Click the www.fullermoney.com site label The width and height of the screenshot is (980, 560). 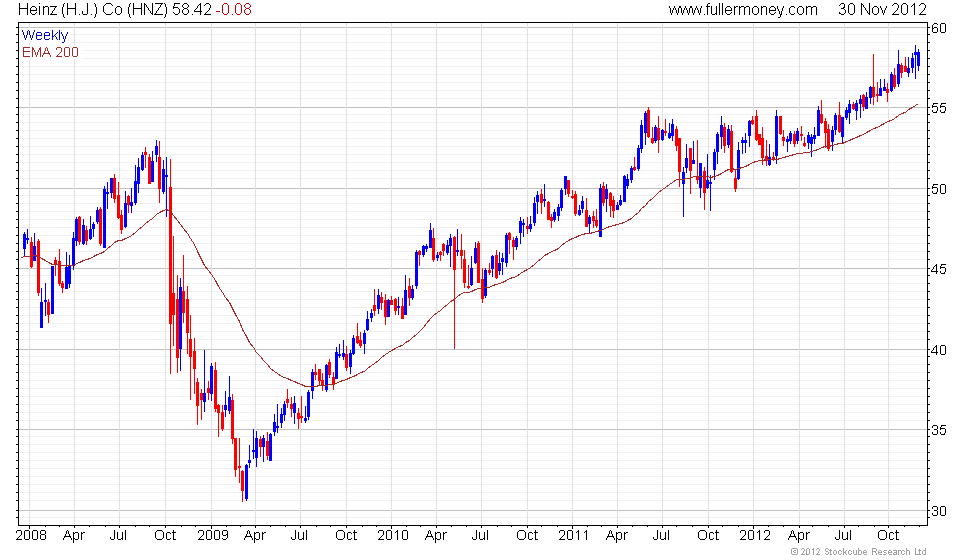pyautogui.click(x=742, y=9)
